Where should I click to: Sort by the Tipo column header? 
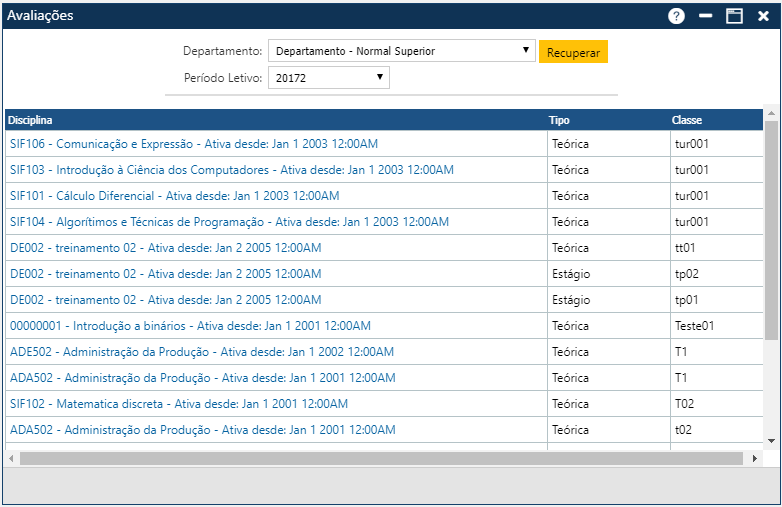tap(559, 120)
